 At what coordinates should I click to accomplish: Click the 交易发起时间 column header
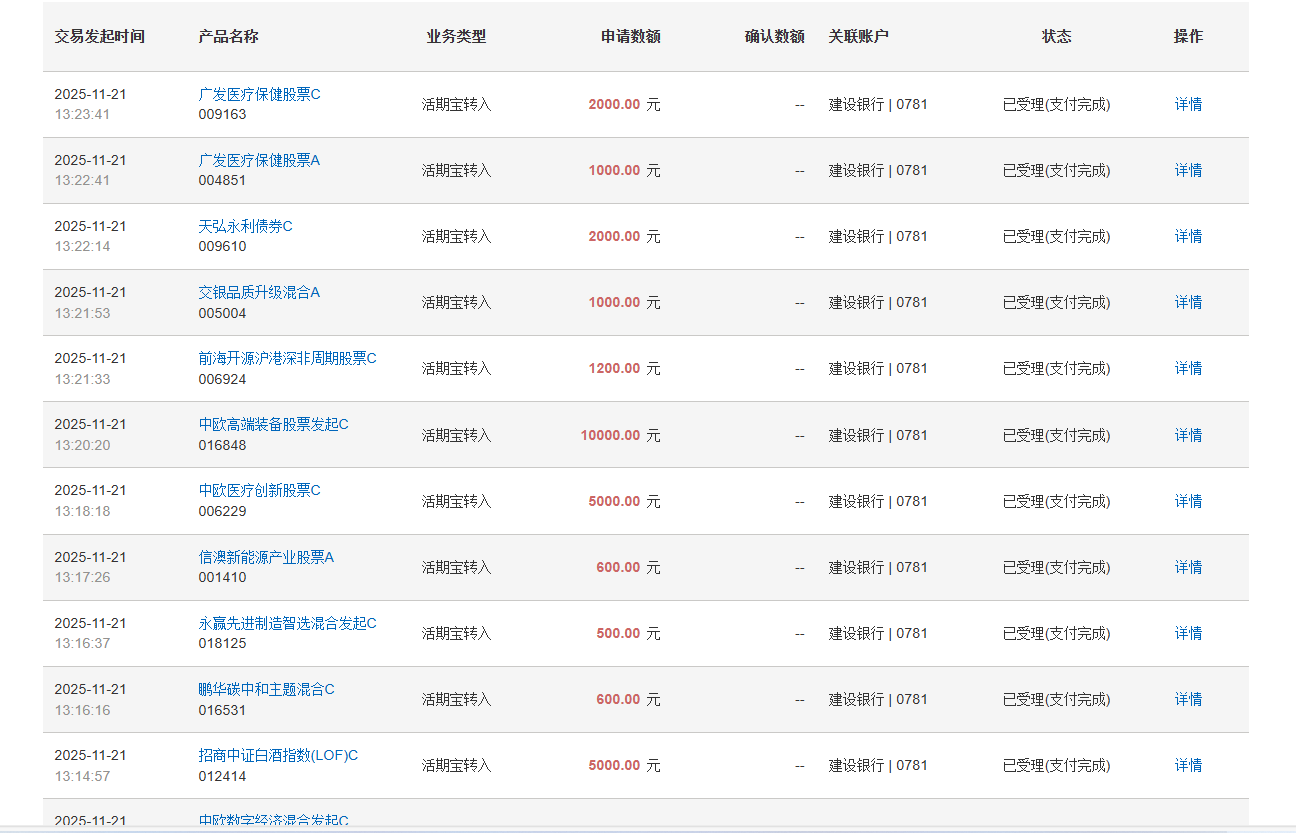coord(99,36)
